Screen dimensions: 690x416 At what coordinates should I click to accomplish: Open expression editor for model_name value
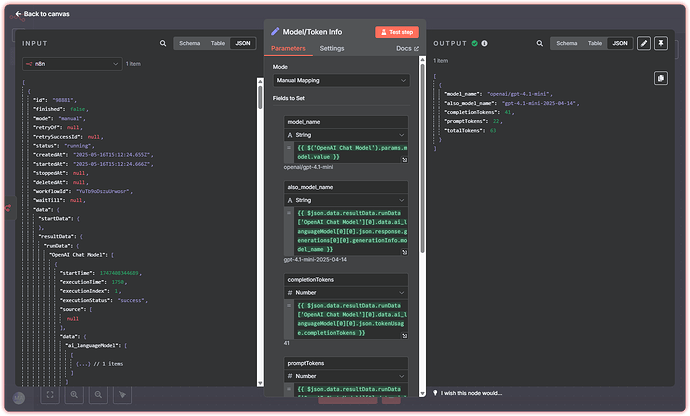[404, 160]
